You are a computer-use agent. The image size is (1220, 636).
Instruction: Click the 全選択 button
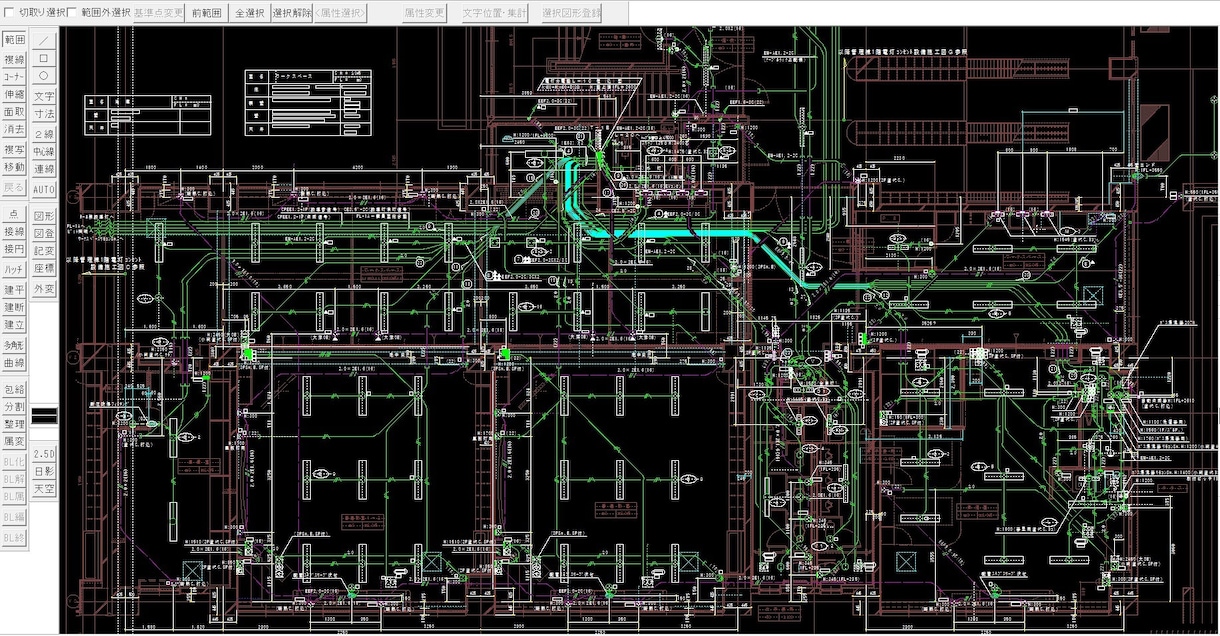pyautogui.click(x=249, y=13)
